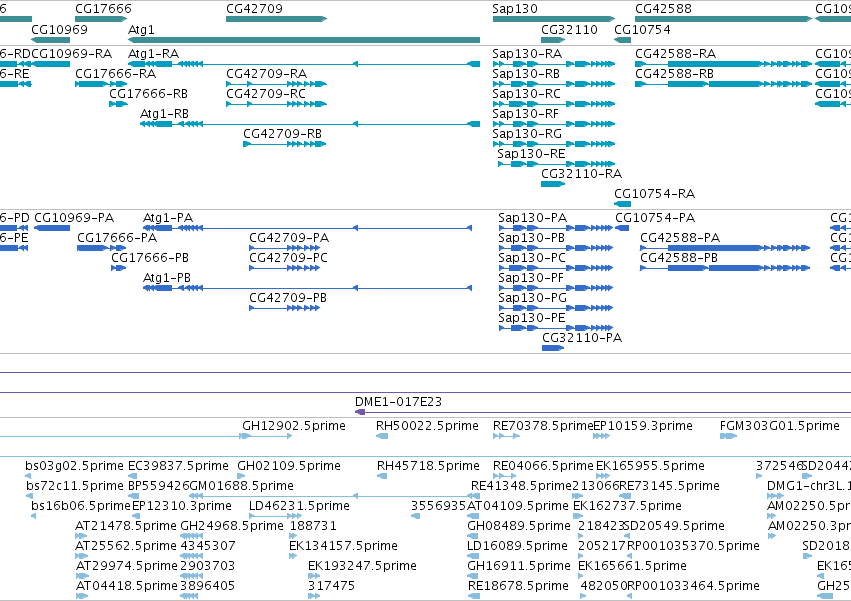The image size is (851, 601).
Task: Select the CG17666 gene label
Action: click(103, 9)
